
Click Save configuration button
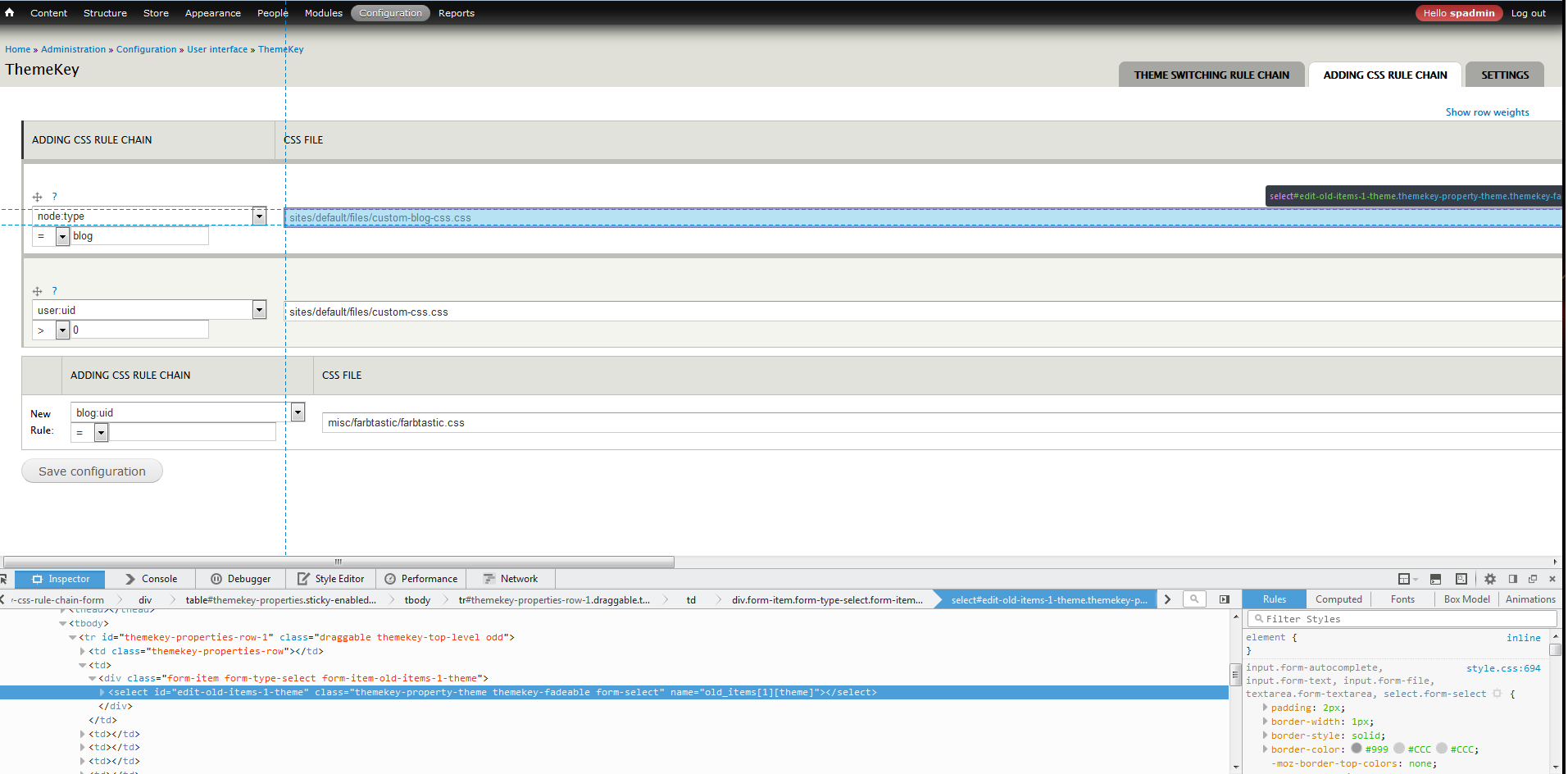92,471
